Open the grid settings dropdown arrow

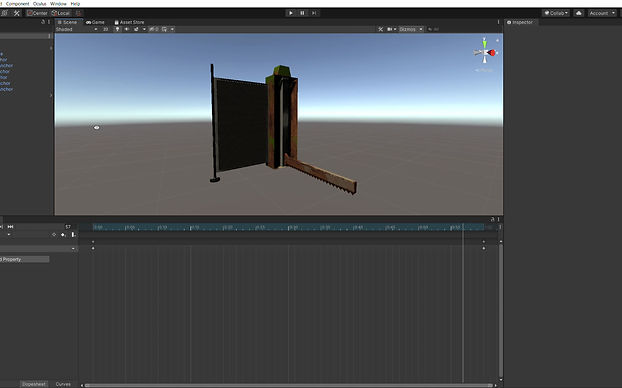point(172,29)
